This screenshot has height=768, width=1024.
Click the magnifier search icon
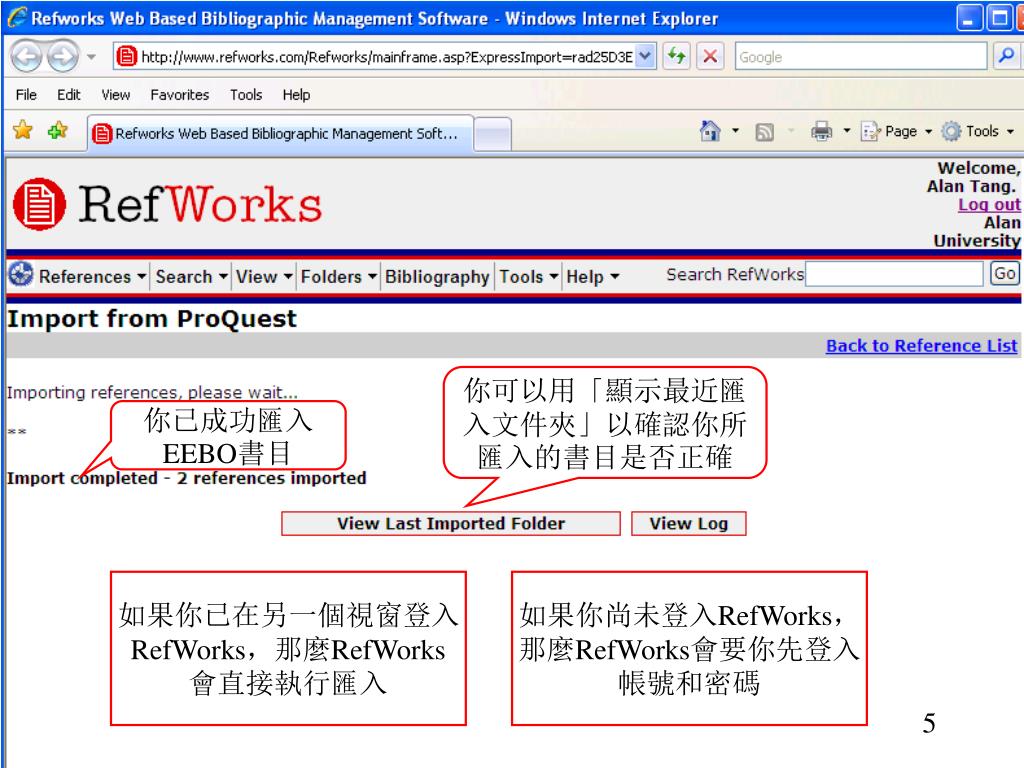1006,56
